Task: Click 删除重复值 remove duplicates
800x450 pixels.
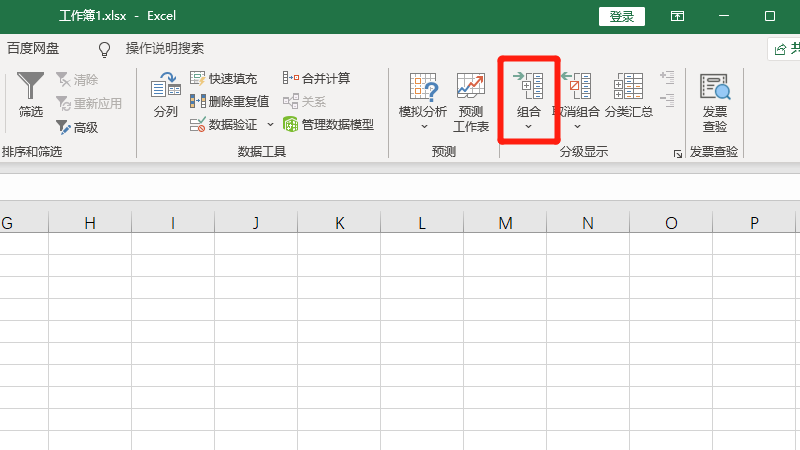Action: click(229, 101)
